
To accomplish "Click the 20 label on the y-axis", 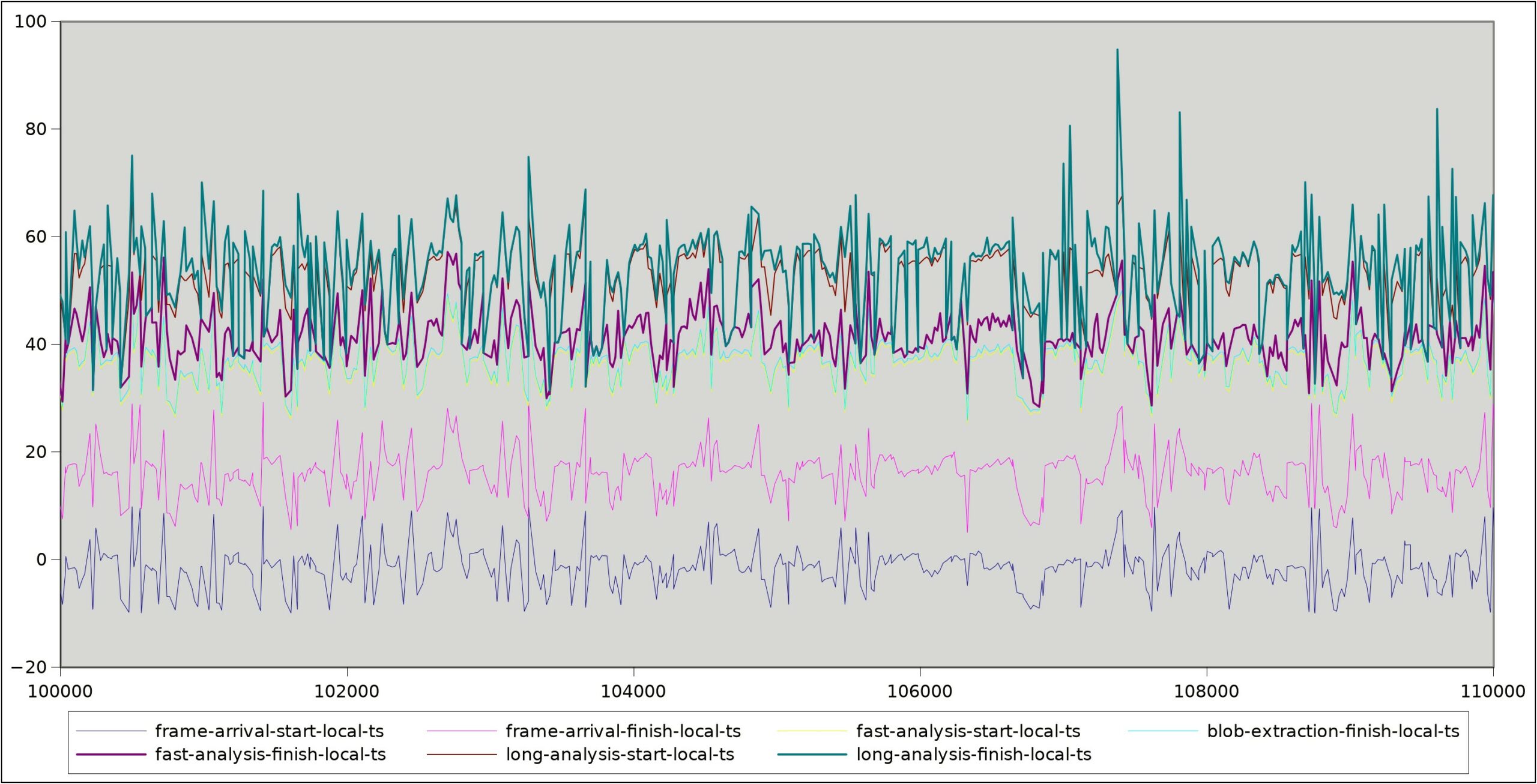I will point(36,451).
